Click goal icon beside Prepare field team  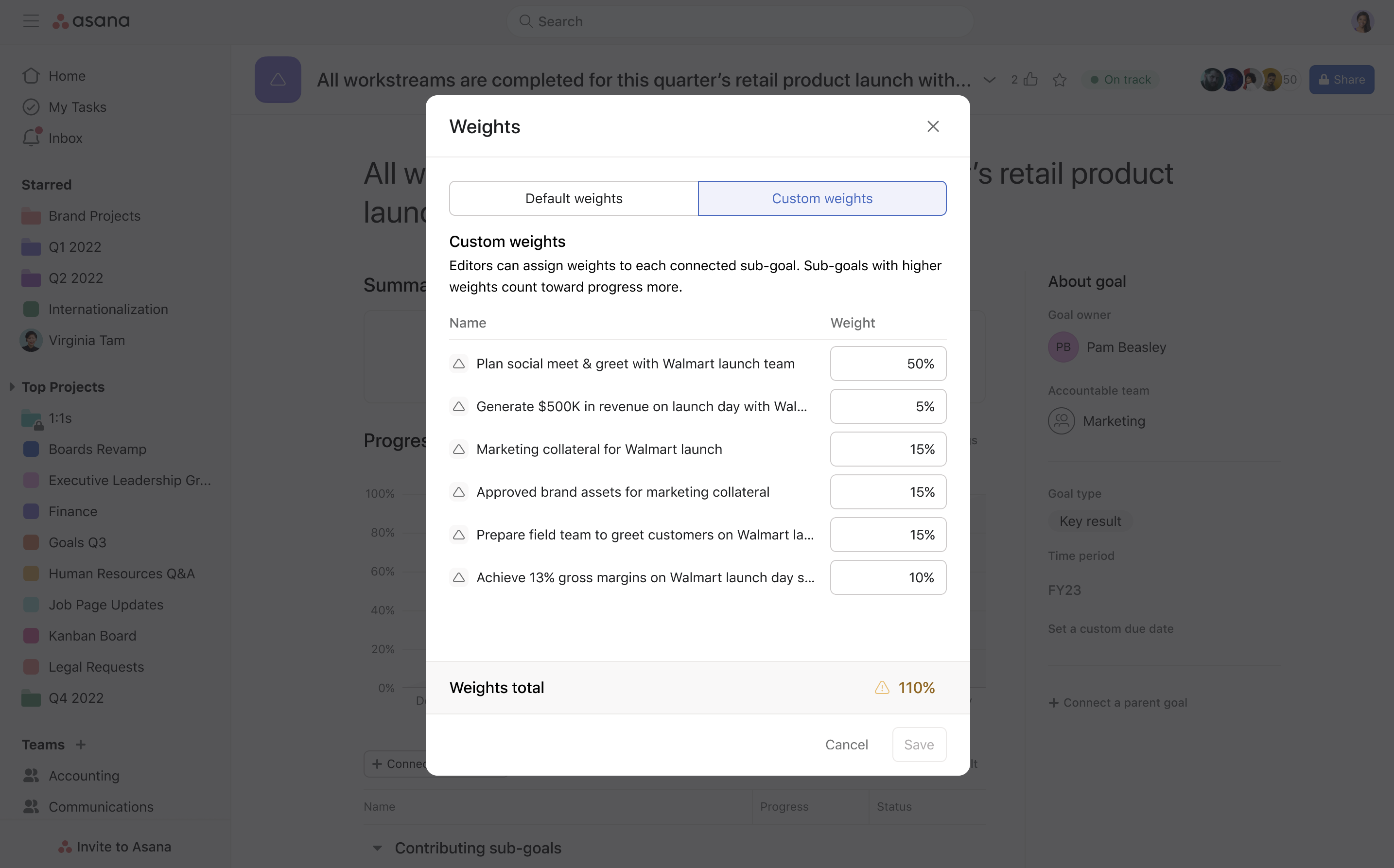coord(459,535)
